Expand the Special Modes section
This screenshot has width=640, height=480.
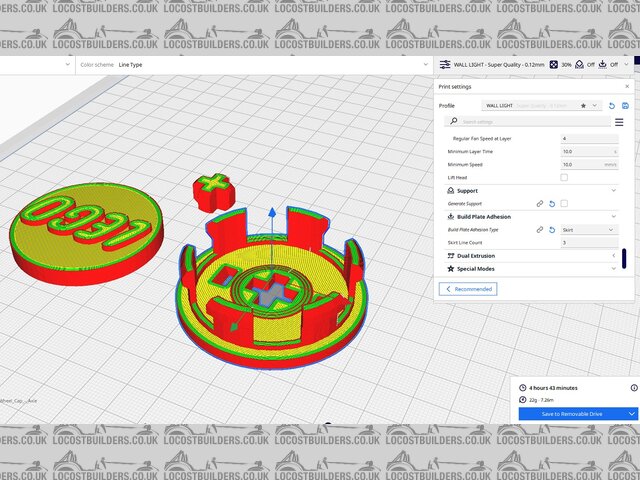(530, 269)
